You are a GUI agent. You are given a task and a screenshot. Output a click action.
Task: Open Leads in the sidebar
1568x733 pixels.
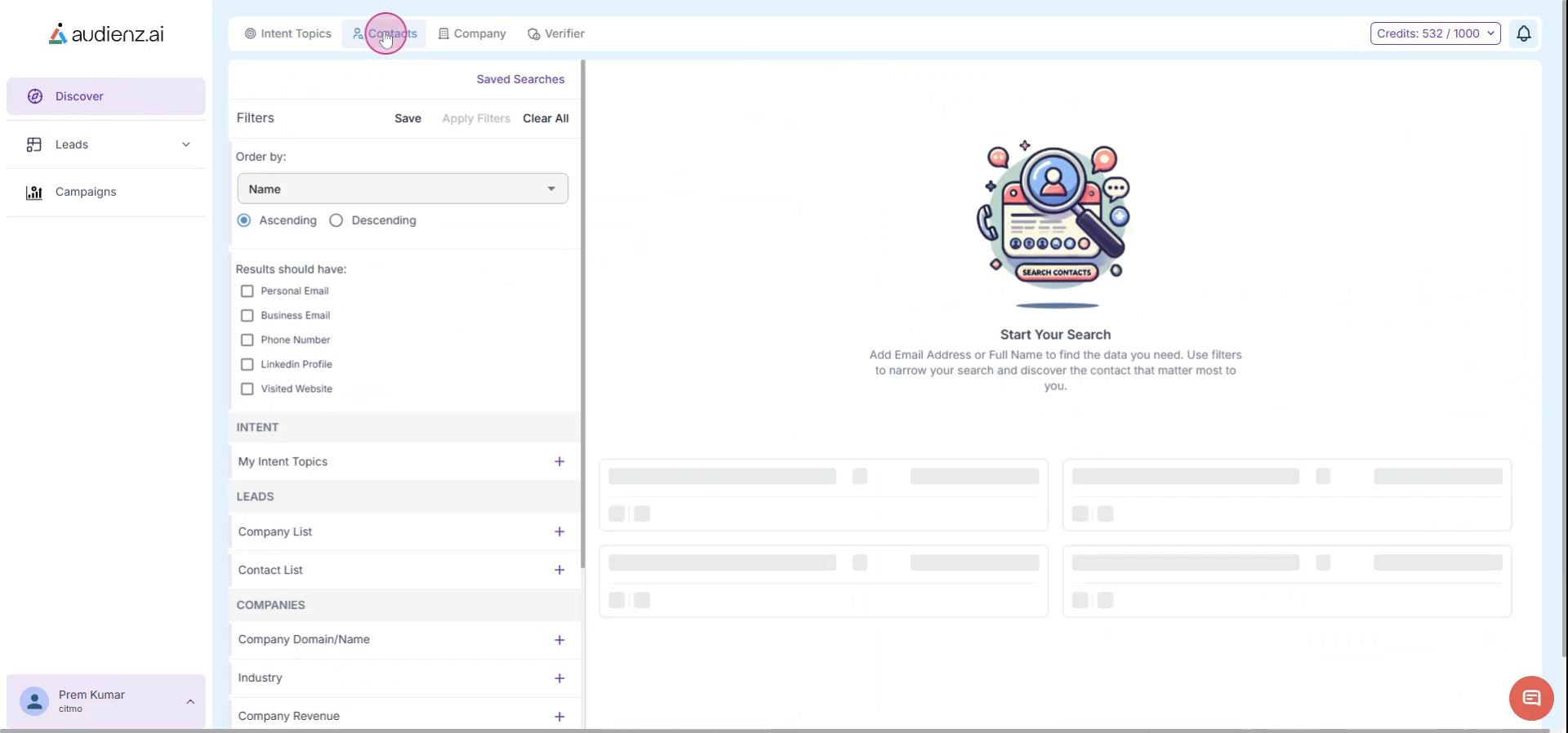(x=106, y=144)
